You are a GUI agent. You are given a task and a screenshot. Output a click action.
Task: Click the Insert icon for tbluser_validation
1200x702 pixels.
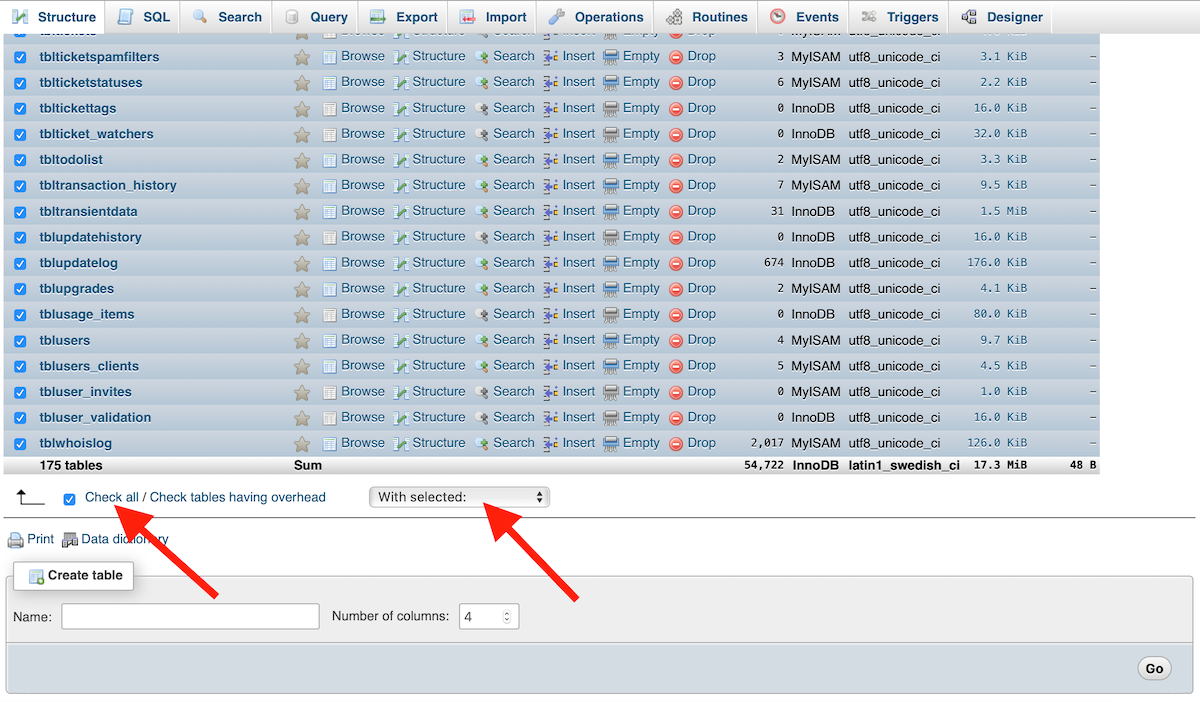[551, 418]
